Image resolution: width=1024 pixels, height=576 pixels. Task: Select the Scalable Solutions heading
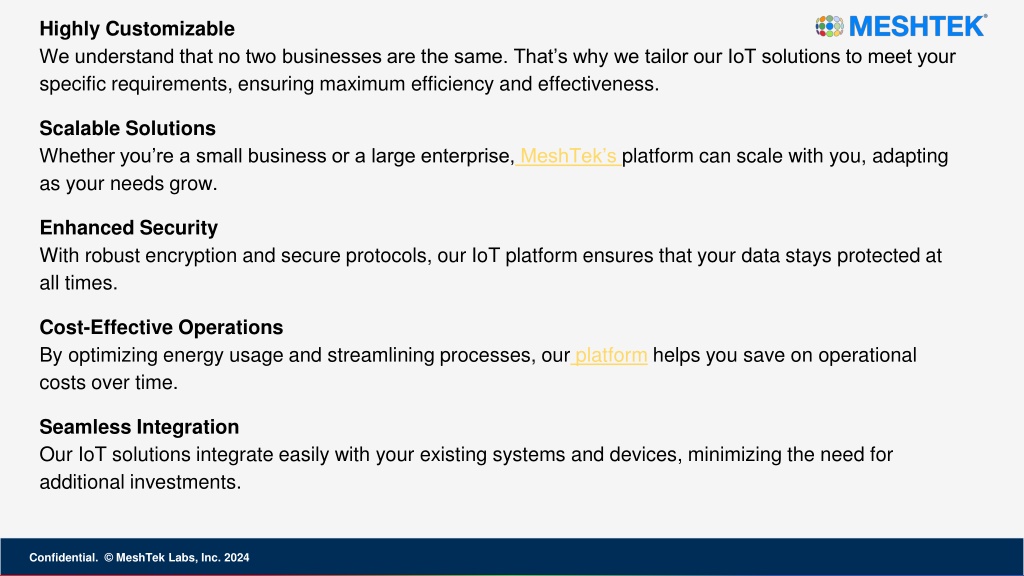click(x=127, y=128)
